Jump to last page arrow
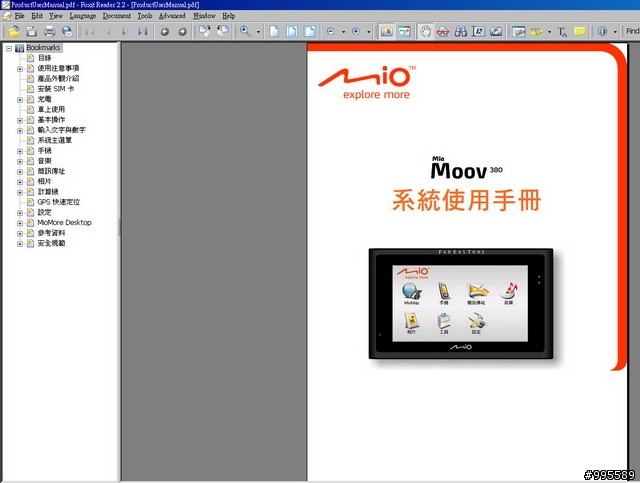Screen dimensions: 640x483 pyautogui.click(x=142, y=31)
